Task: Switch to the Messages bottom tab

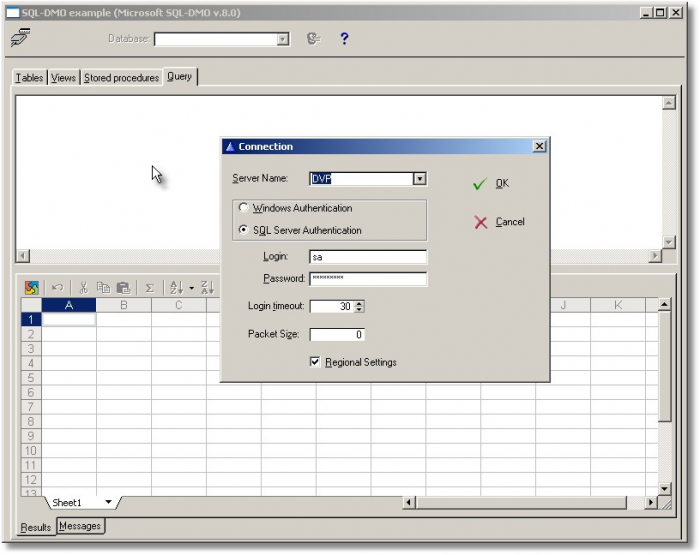Action: [x=80, y=526]
